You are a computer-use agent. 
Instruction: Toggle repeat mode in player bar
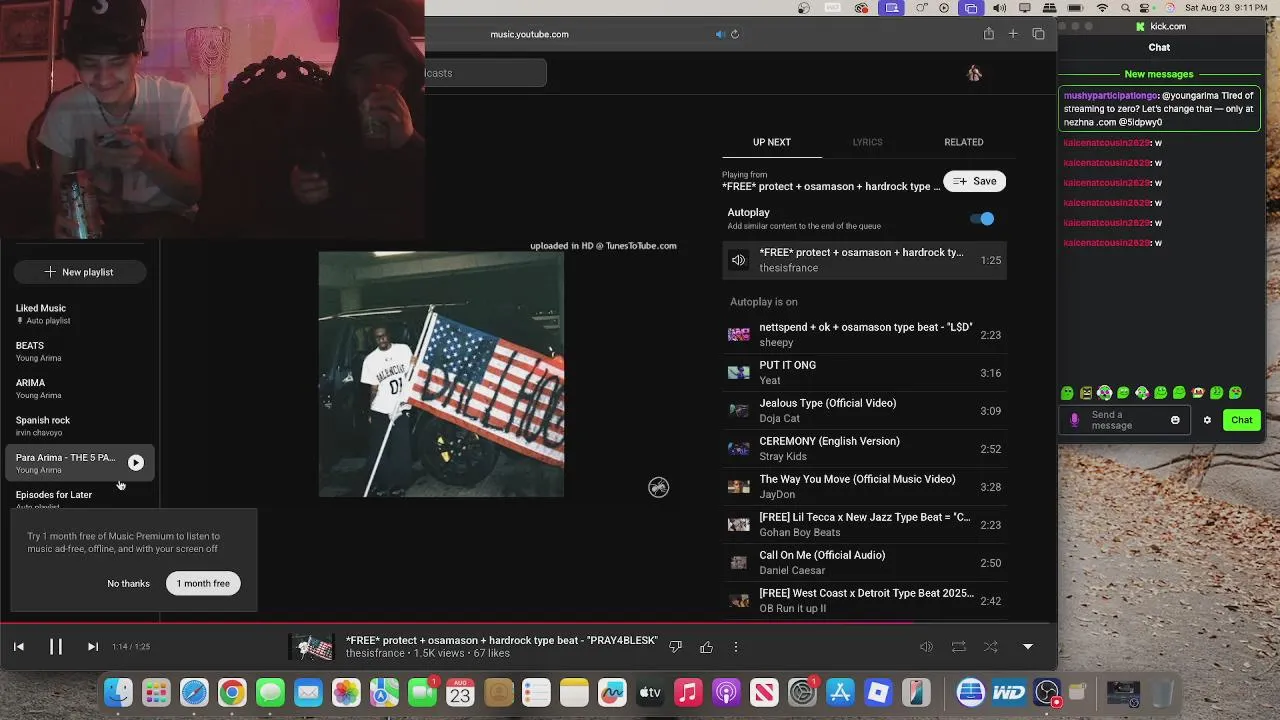[x=959, y=647]
